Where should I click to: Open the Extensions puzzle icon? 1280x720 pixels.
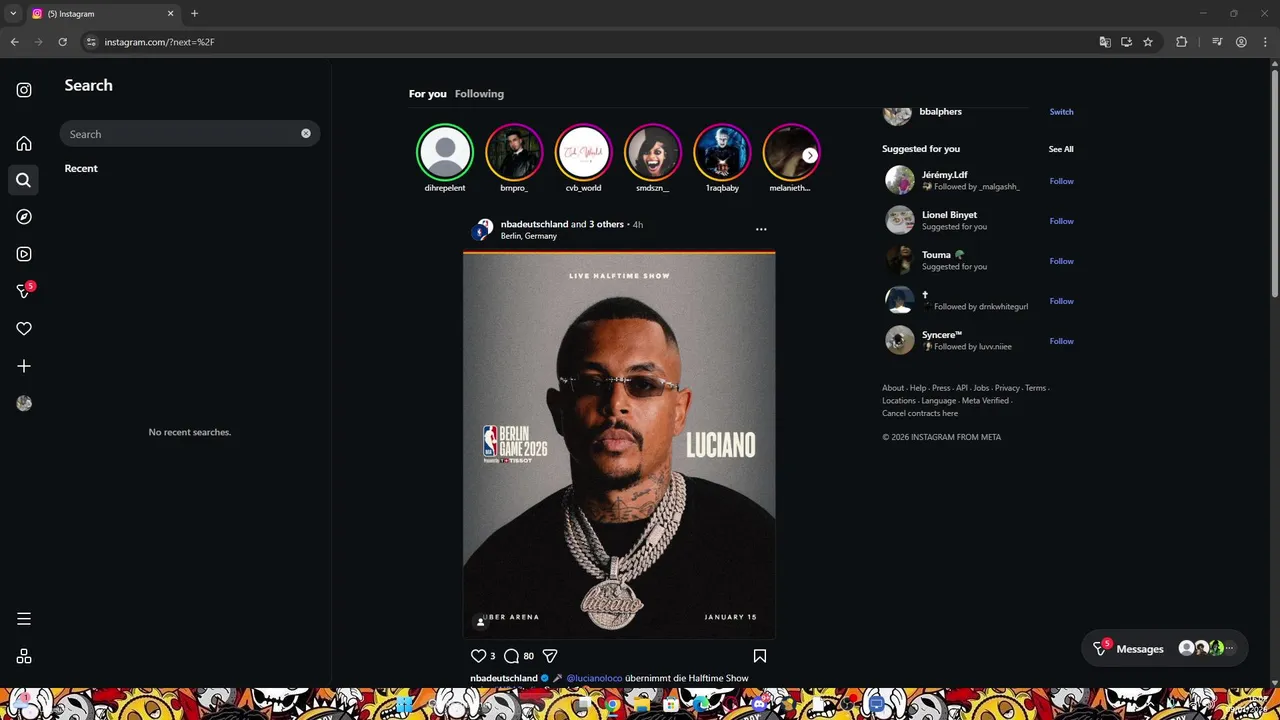click(1182, 42)
